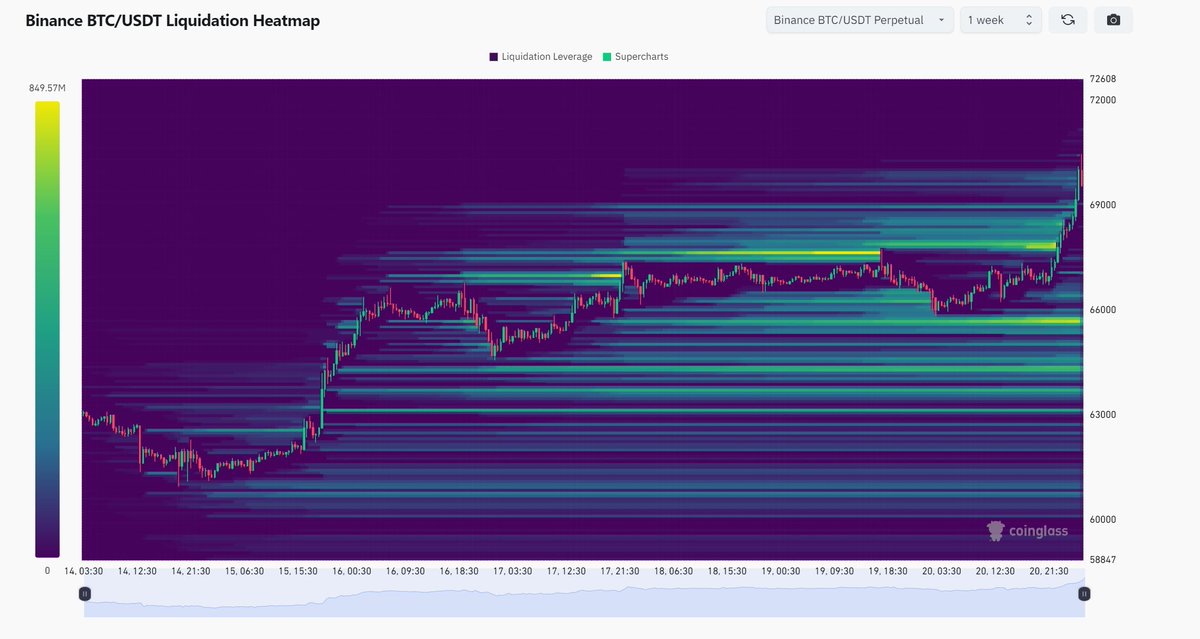Open the Binance BTC/USDT Perpetual dropdown
Image resolution: width=1200 pixels, height=639 pixels.
coord(860,20)
